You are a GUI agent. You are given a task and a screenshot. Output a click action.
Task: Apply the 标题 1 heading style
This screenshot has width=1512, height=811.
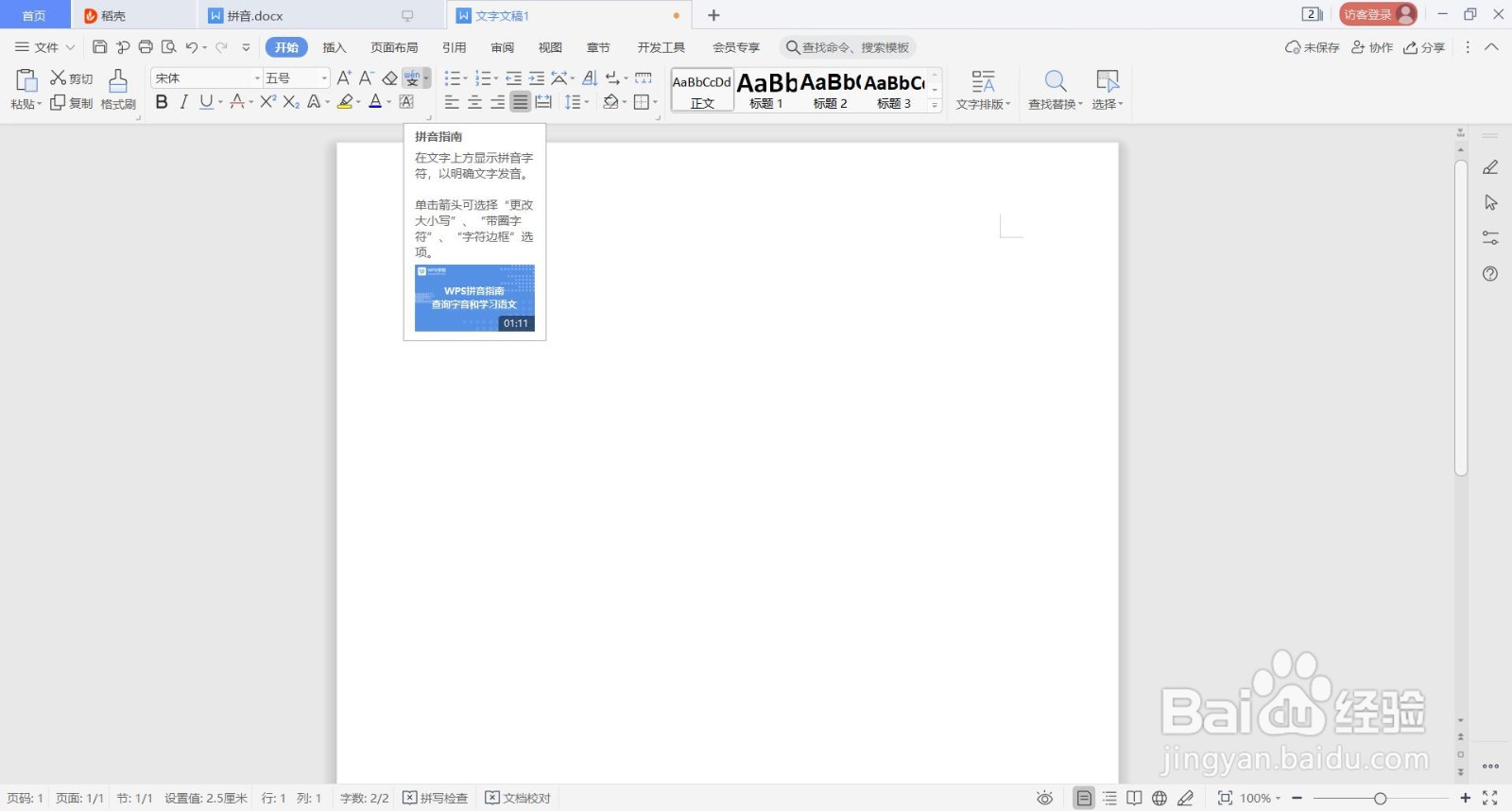click(766, 91)
